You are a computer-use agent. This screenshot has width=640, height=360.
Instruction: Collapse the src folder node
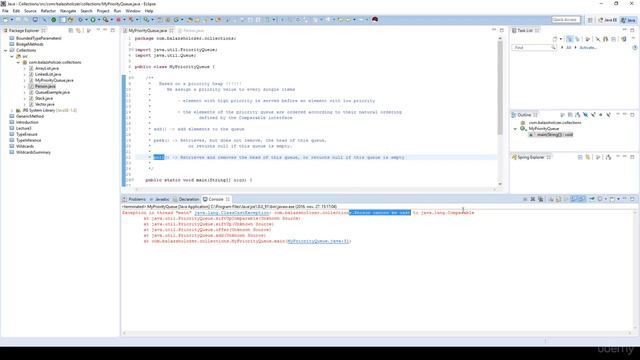(12, 56)
